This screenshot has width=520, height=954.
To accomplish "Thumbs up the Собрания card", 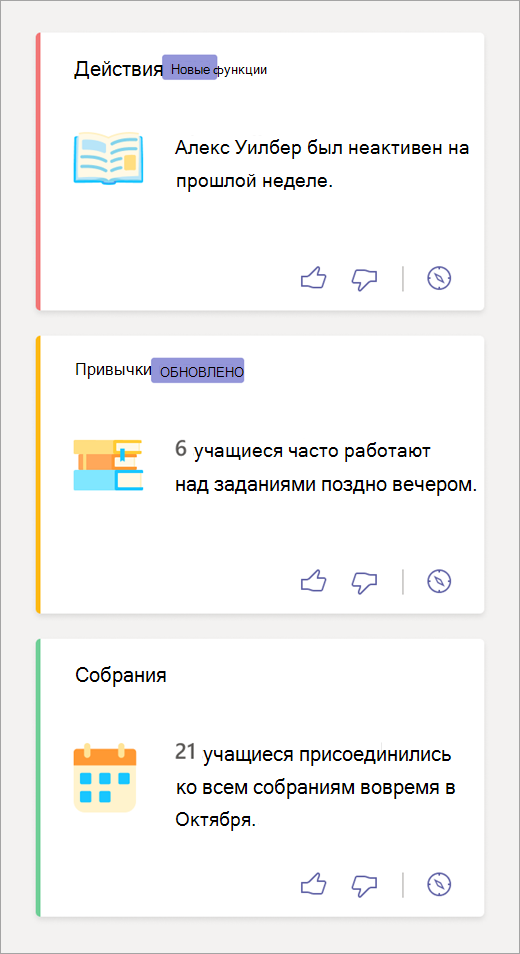I will coord(314,884).
